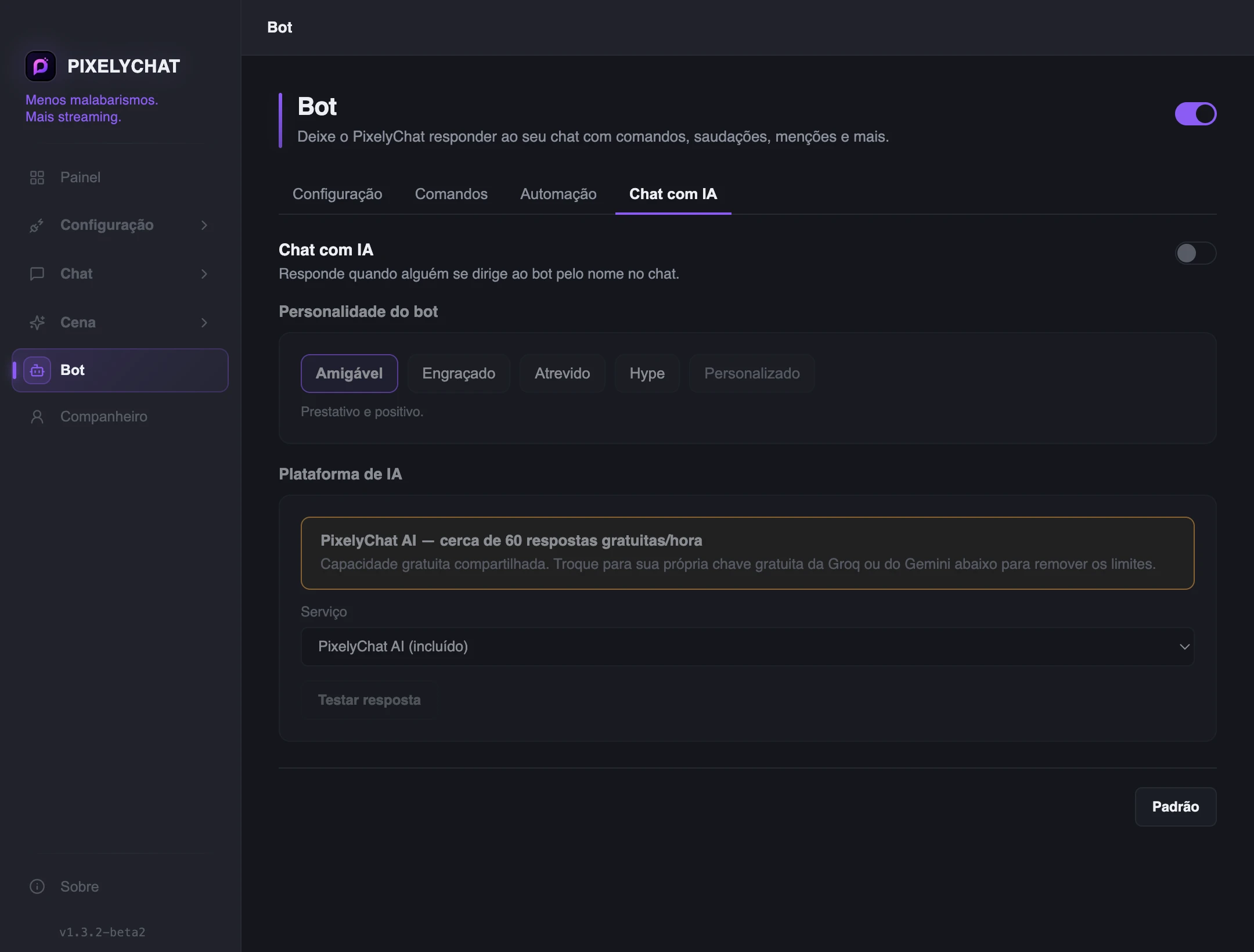Click the Cena sparkle icon
Image resolution: width=1254 pixels, height=952 pixels.
(x=37, y=323)
